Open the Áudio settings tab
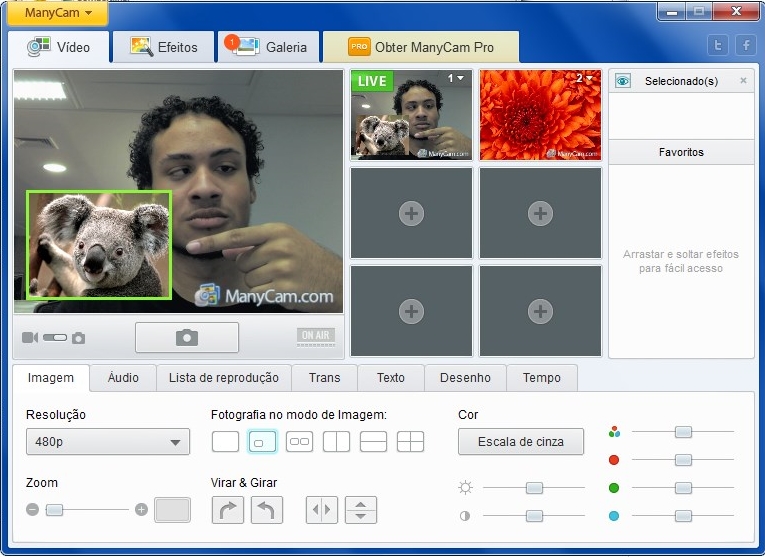 coord(123,378)
